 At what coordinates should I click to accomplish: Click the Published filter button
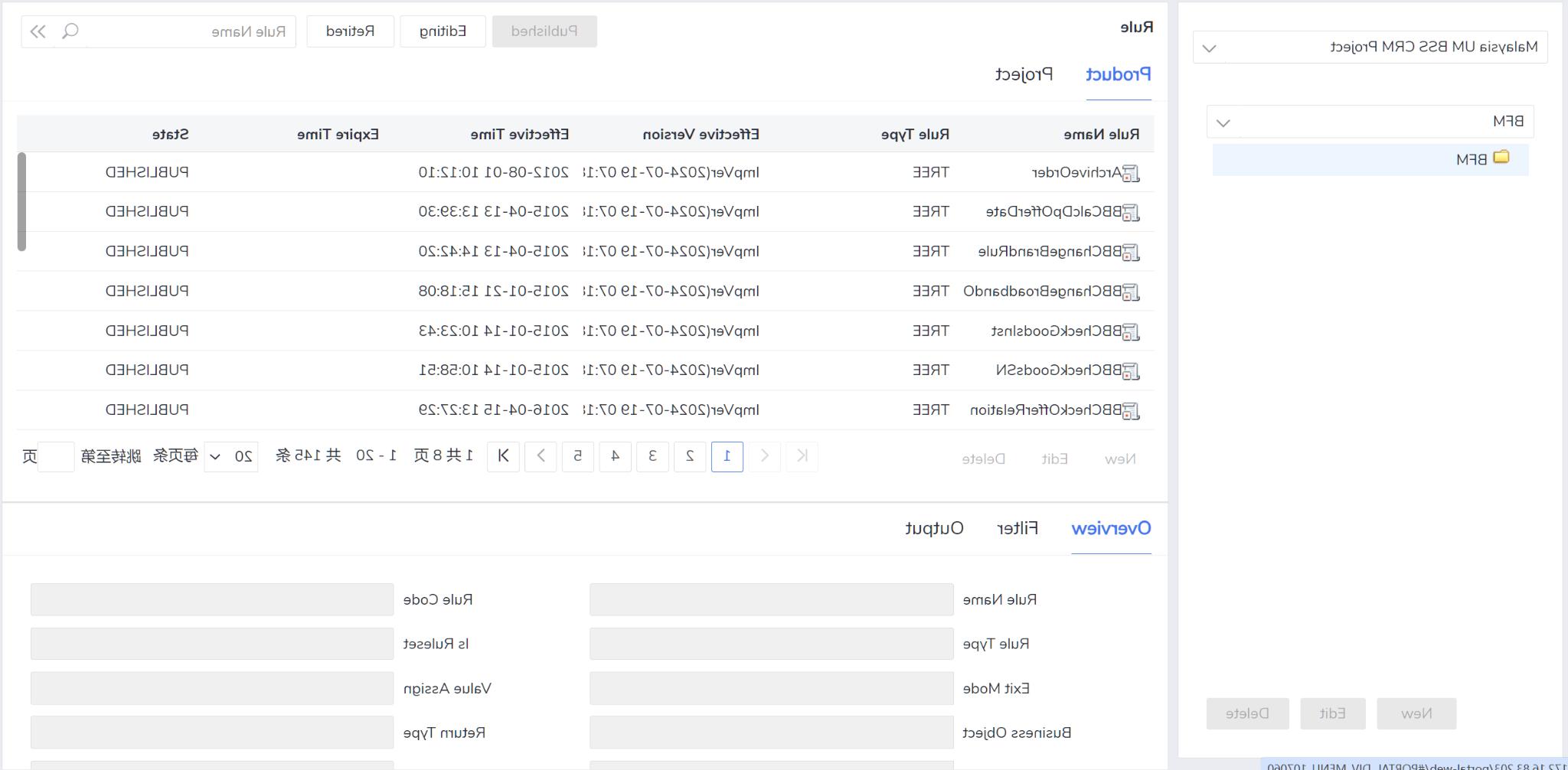pos(544,31)
